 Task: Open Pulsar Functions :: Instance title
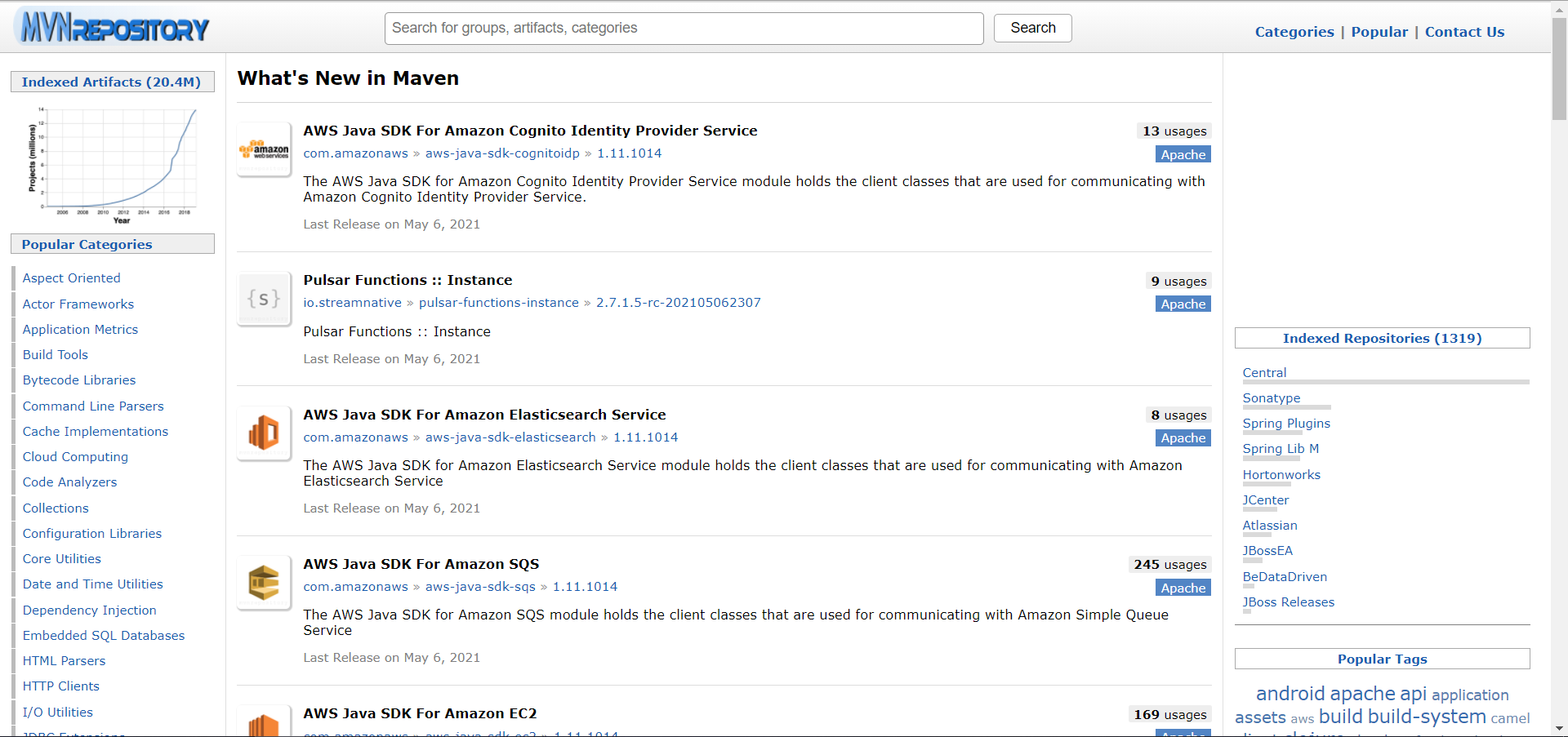(408, 280)
